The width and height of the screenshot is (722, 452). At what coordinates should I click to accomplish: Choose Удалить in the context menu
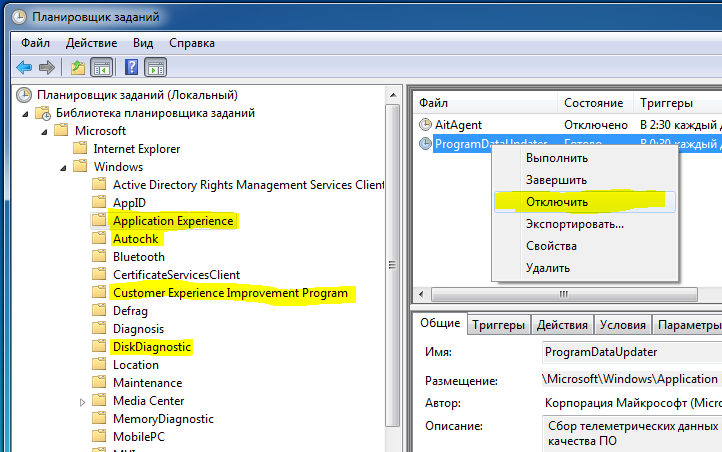[x=585, y=268]
